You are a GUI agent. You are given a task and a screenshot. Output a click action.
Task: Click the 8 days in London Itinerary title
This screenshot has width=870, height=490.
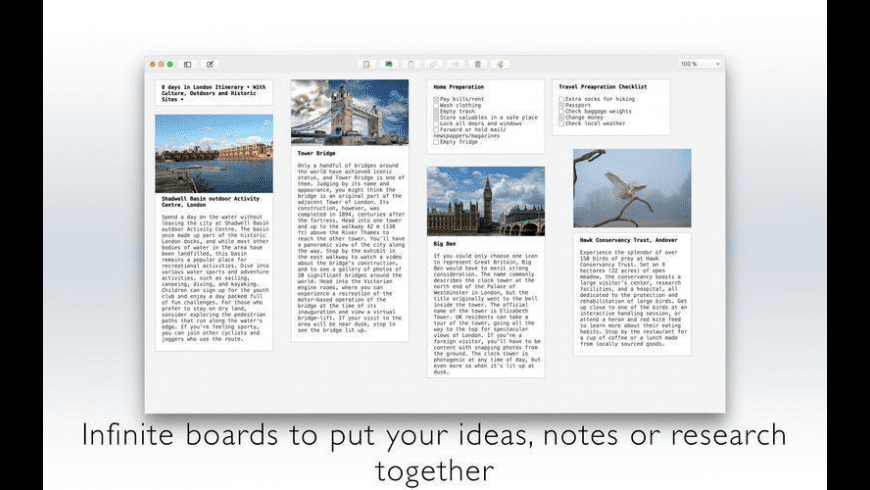point(214,93)
